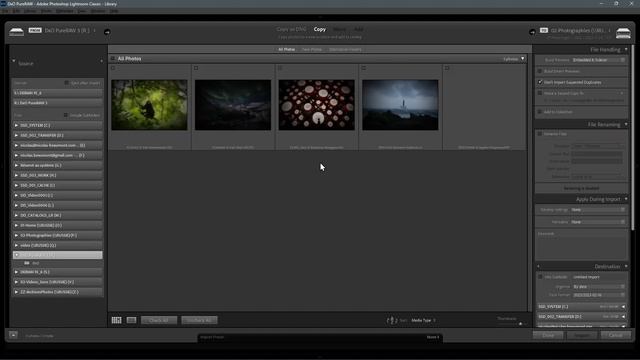This screenshot has width=640, height=360.
Task: Toggle checkbox on the red dome photo
Action: tap(280, 68)
